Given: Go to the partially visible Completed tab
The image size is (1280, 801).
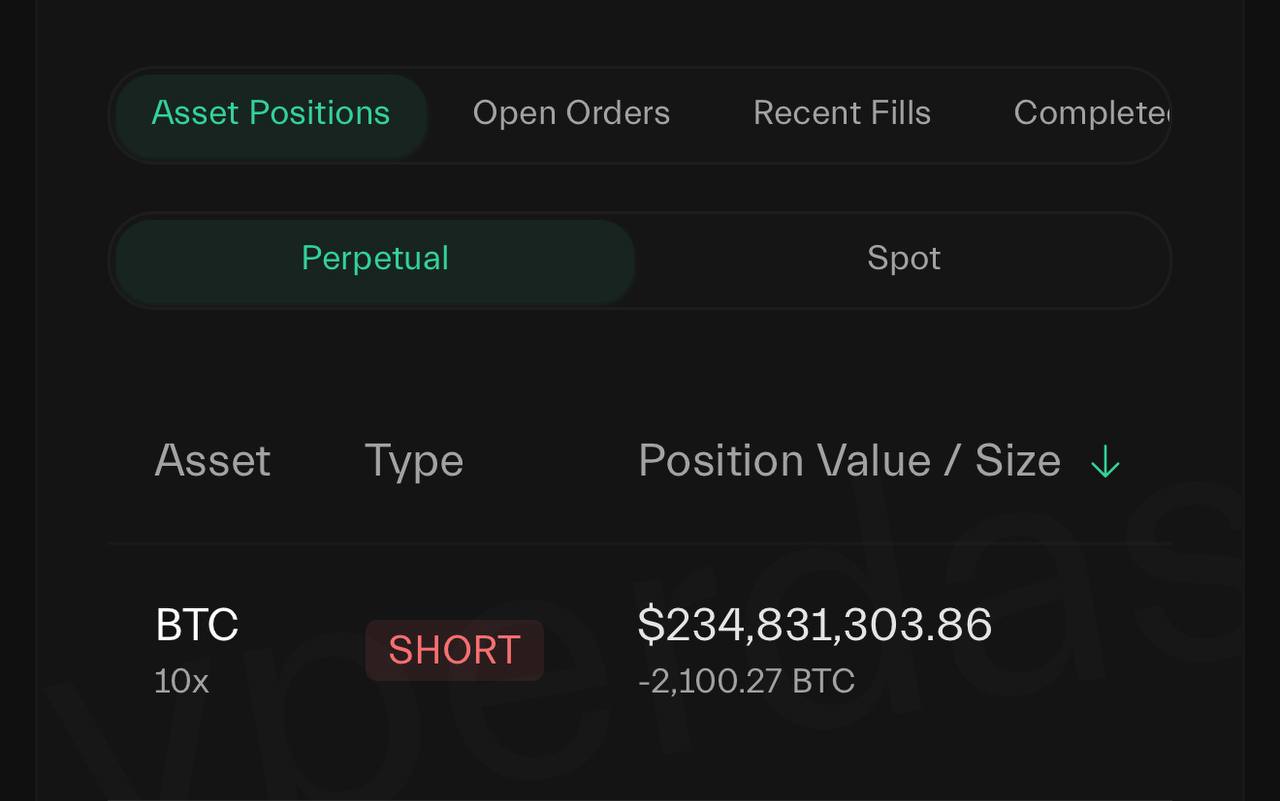Looking at the screenshot, I should click(x=1090, y=114).
